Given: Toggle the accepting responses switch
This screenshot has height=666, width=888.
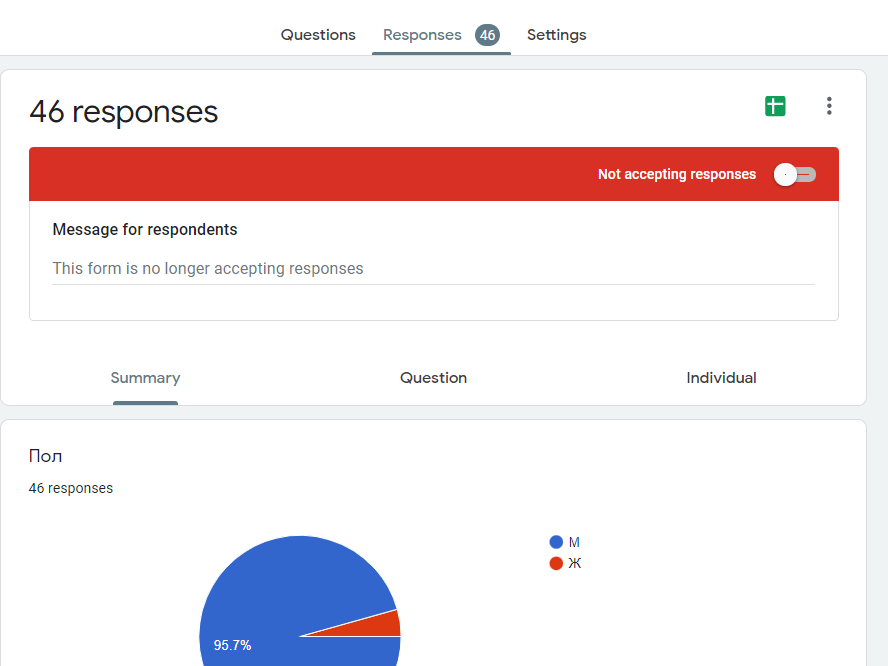Looking at the screenshot, I should click(x=795, y=174).
